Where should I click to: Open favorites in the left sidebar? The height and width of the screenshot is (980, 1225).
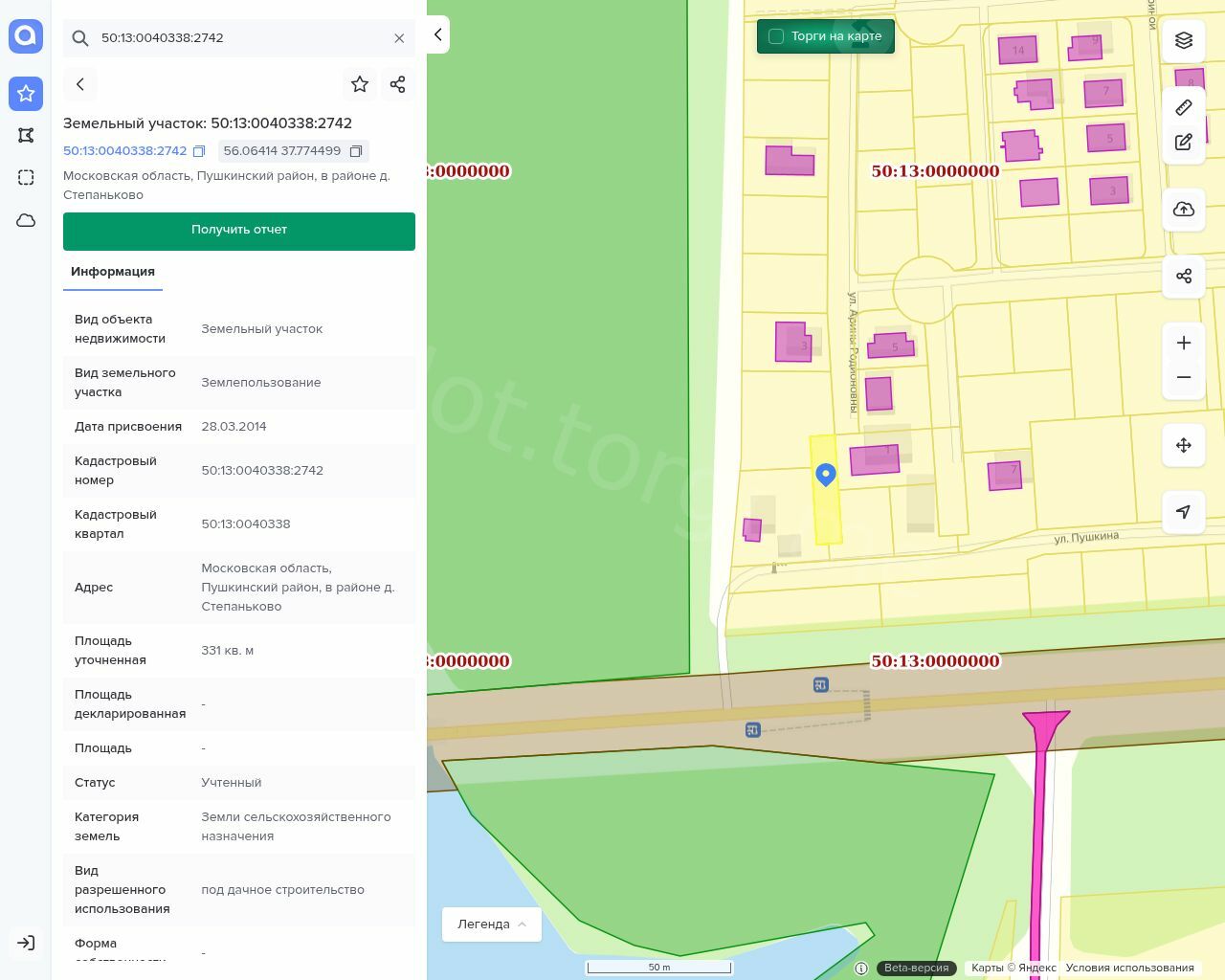26,94
